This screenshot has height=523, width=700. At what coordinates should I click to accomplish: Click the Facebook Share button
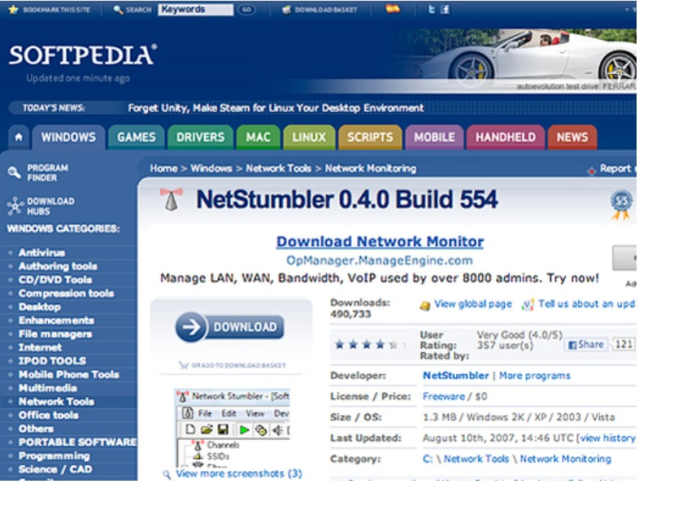(586, 345)
